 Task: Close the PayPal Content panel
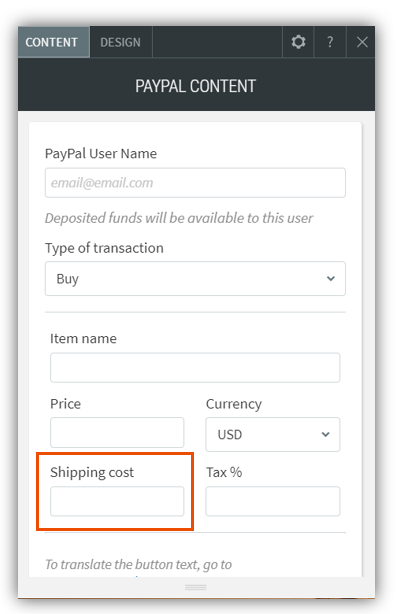(x=362, y=42)
